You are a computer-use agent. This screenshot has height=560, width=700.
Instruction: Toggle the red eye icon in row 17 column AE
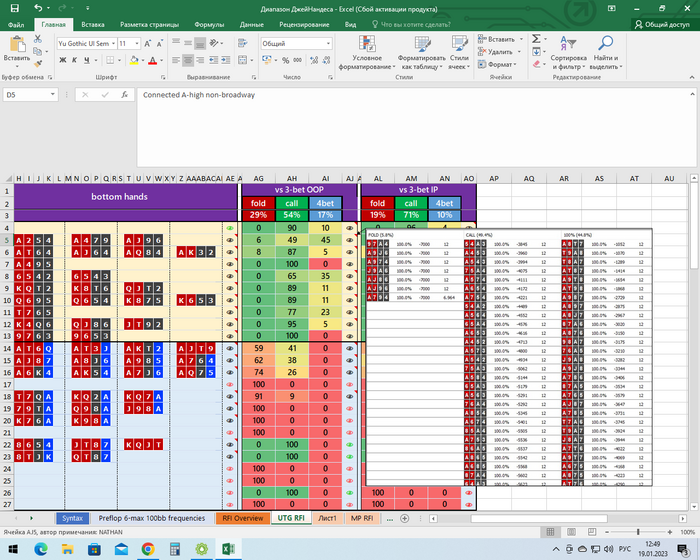[230, 384]
